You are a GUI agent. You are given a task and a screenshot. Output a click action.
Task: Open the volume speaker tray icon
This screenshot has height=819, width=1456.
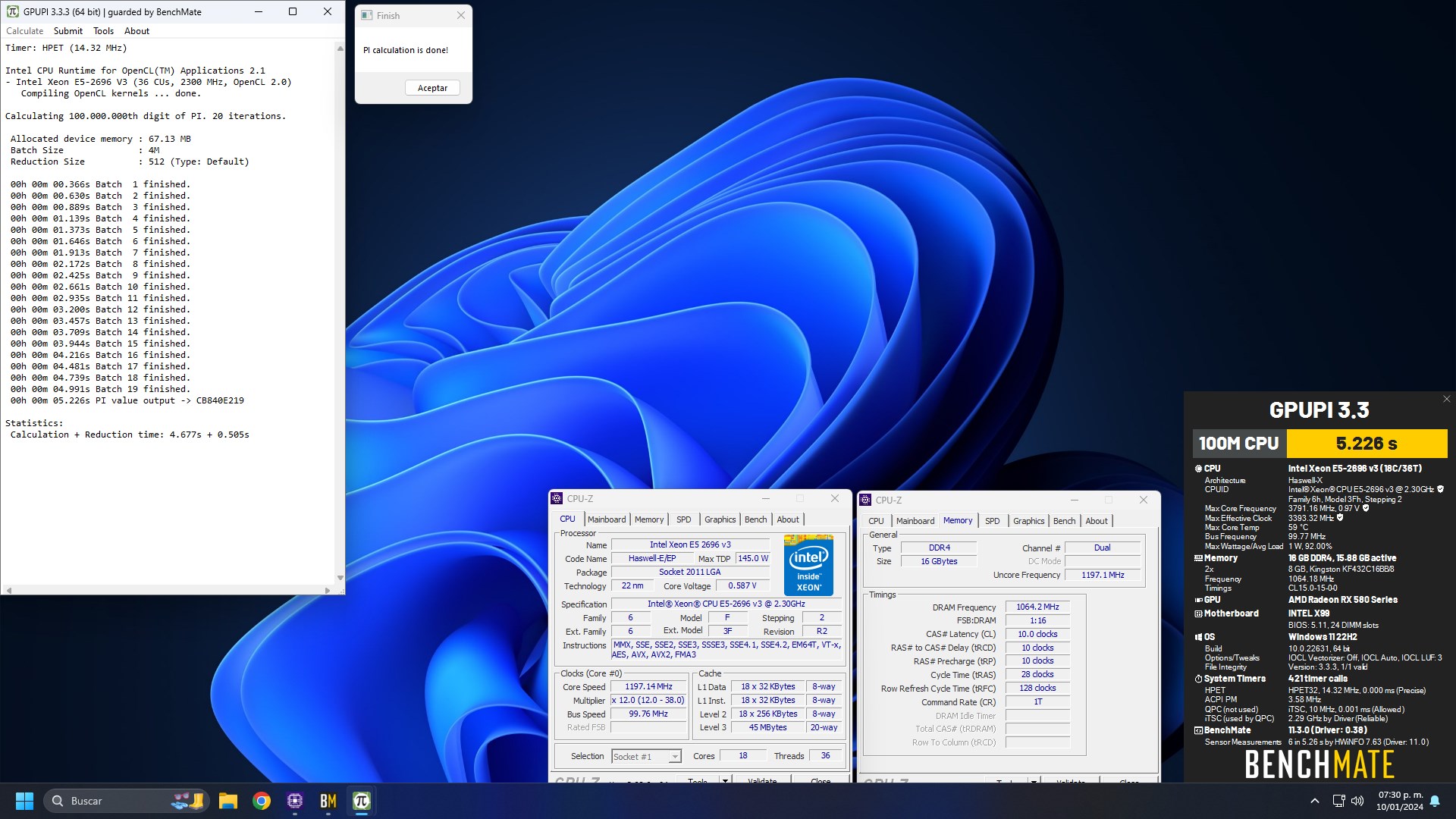click(1357, 801)
